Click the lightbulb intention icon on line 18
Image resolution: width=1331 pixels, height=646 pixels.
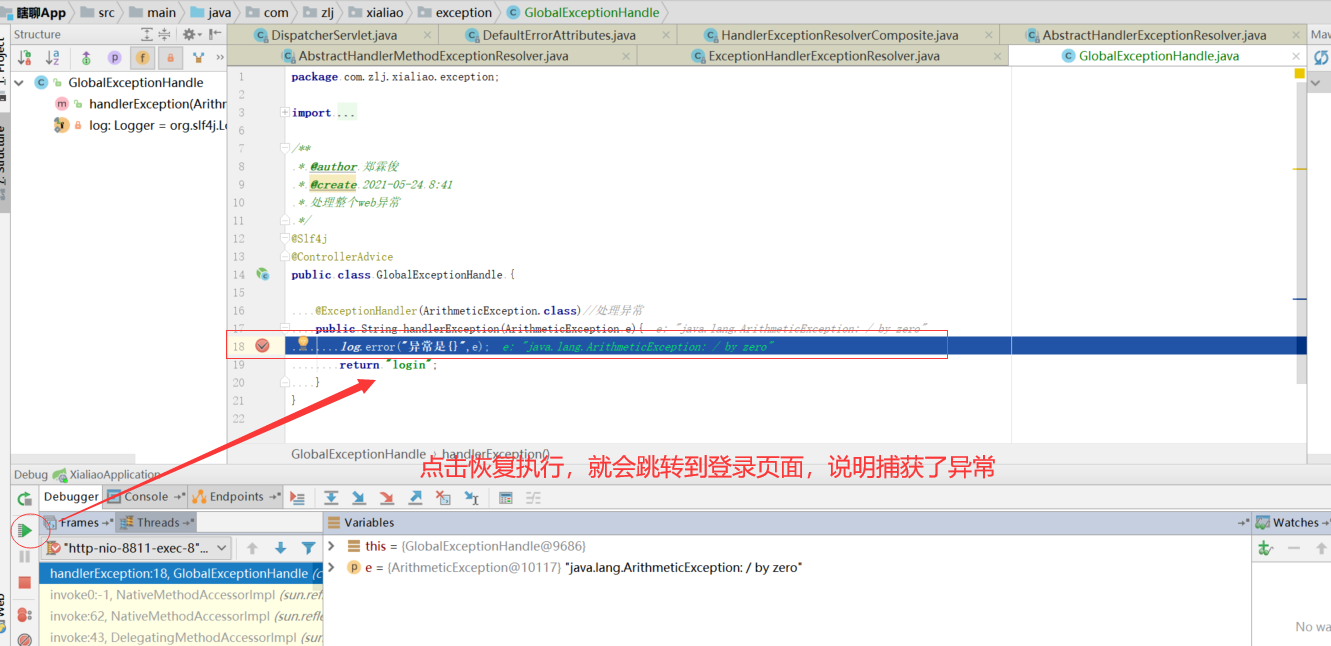(x=304, y=343)
